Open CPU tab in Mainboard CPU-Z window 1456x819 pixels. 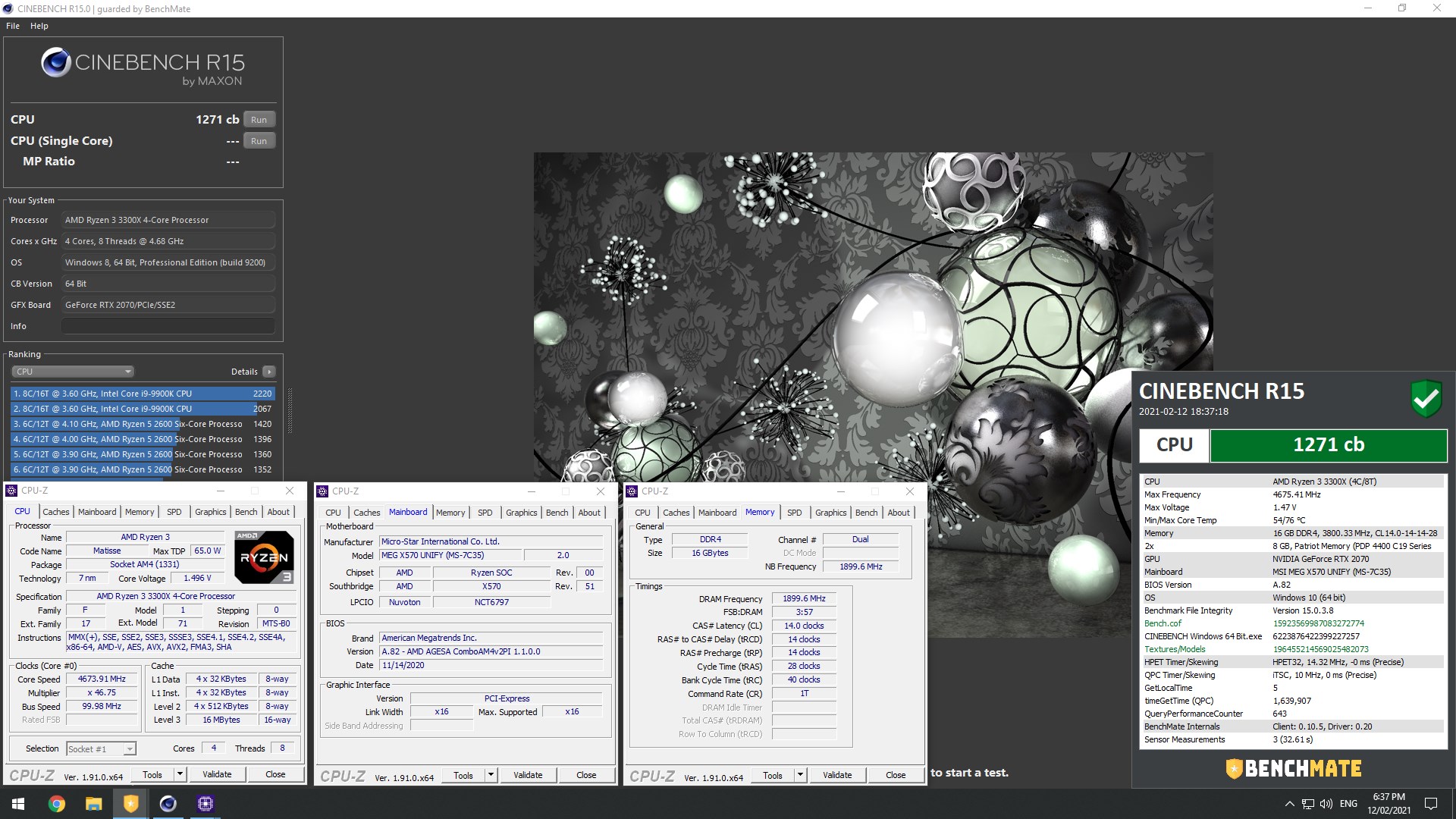tap(334, 513)
